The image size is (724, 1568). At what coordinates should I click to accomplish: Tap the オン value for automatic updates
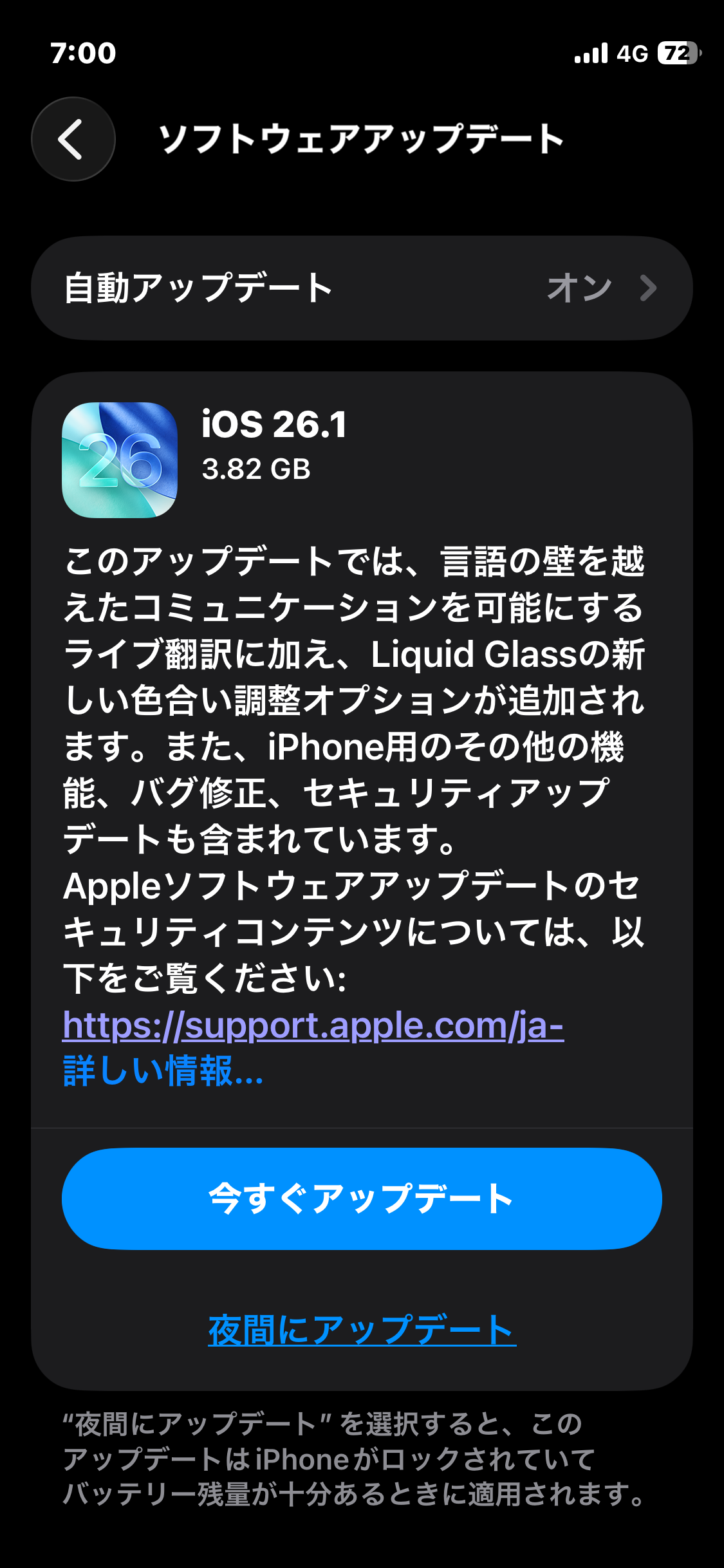pyautogui.click(x=579, y=288)
